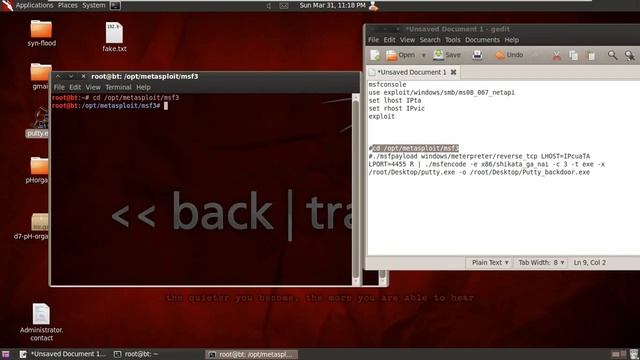Select the d7-pH-orga archive on desktop
640x360 pixels.
tap(31, 227)
